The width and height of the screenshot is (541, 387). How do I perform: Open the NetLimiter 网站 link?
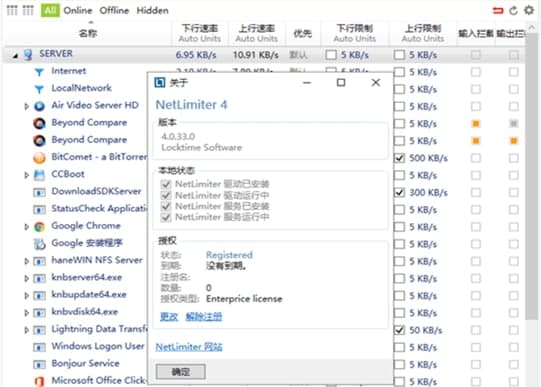(189, 347)
